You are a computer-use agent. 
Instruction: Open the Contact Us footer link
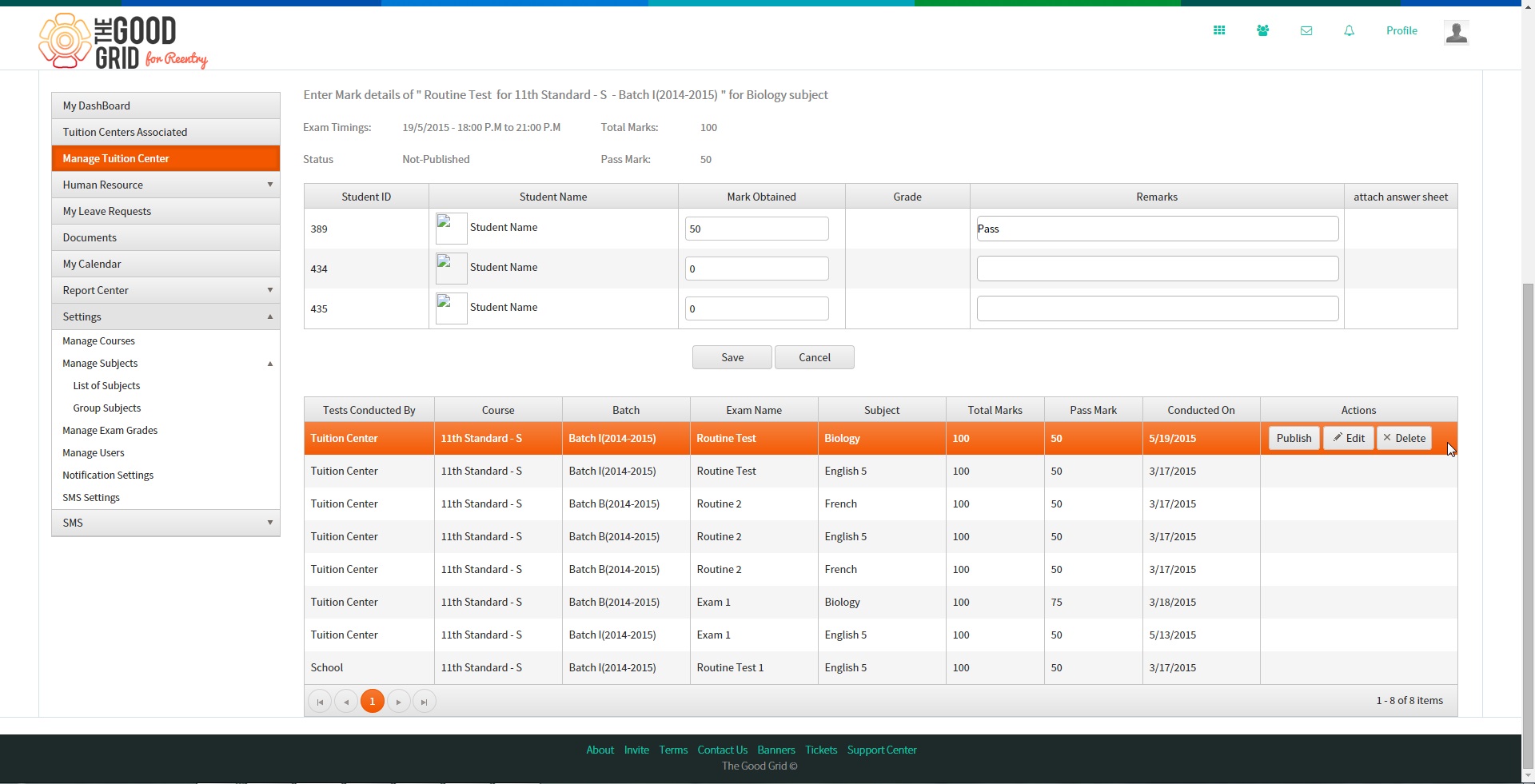722,750
